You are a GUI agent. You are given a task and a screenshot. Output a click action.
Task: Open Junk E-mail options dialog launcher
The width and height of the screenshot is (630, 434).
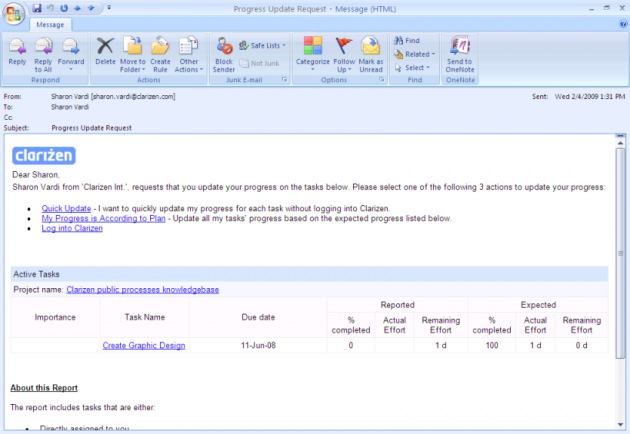(284, 80)
